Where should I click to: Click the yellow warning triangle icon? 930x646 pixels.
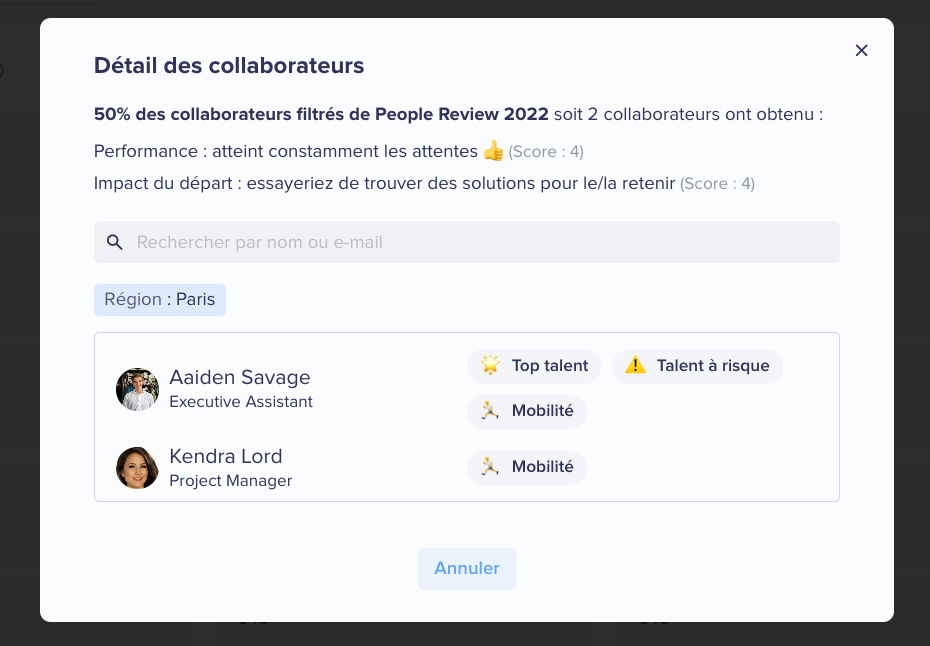pyautogui.click(x=635, y=365)
